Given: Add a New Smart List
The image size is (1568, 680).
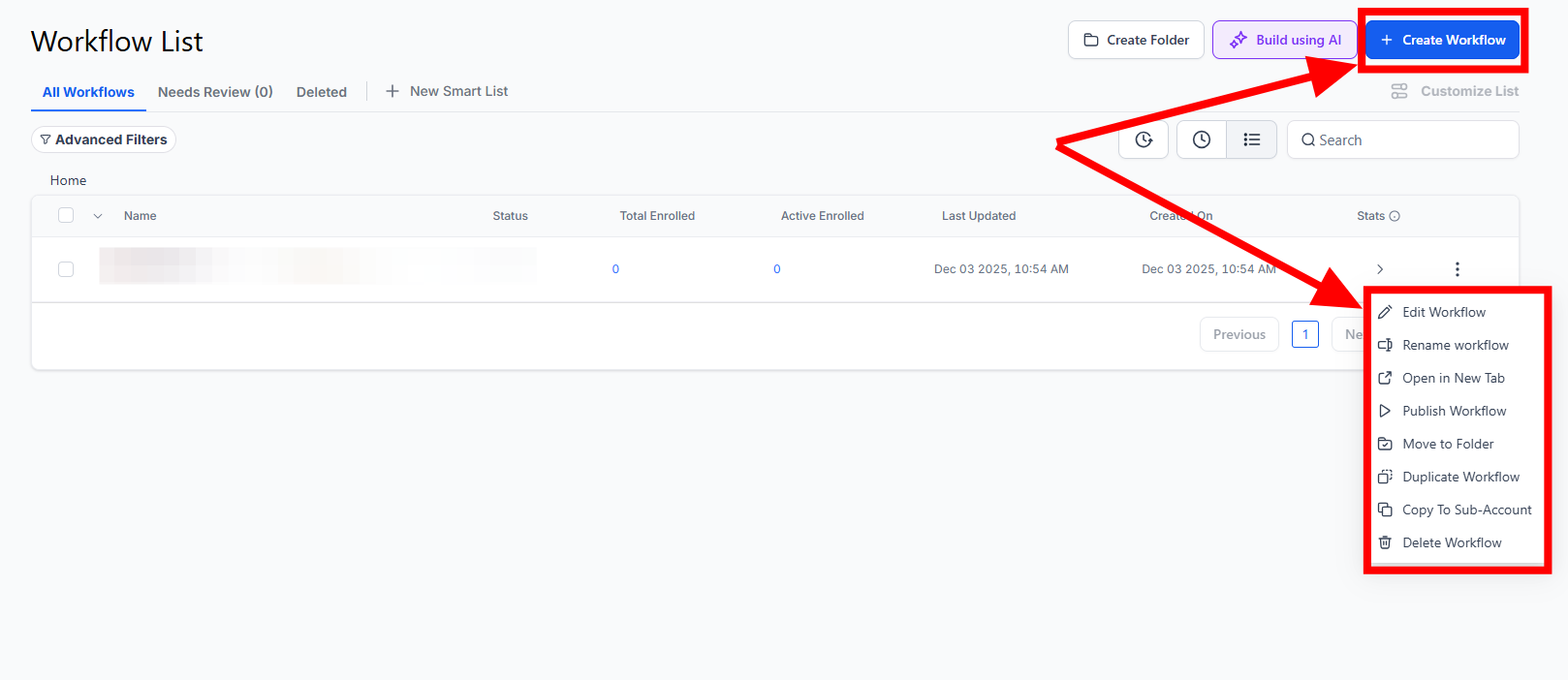Looking at the screenshot, I should [448, 91].
